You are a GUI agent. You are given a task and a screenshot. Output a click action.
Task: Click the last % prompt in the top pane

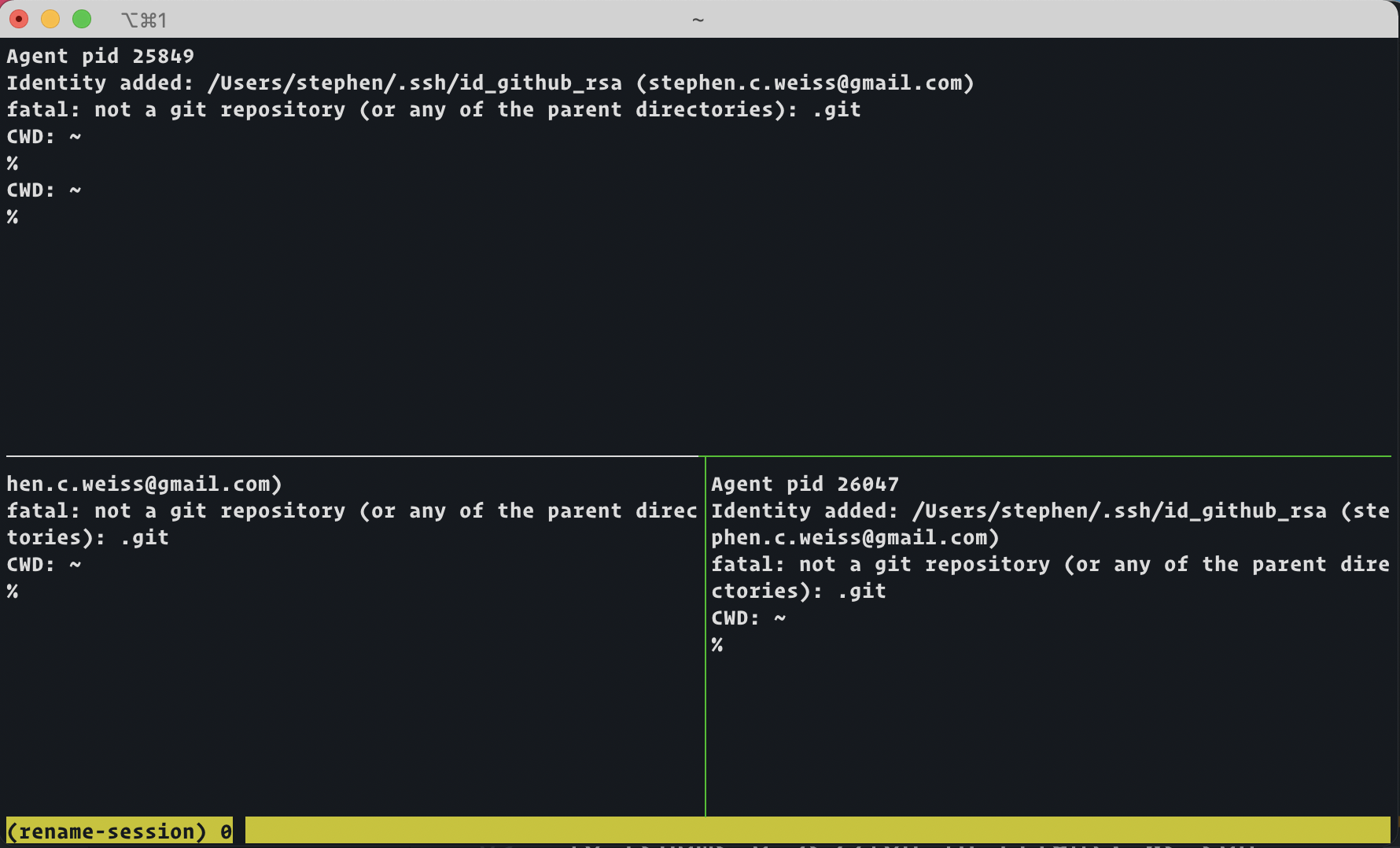13,217
